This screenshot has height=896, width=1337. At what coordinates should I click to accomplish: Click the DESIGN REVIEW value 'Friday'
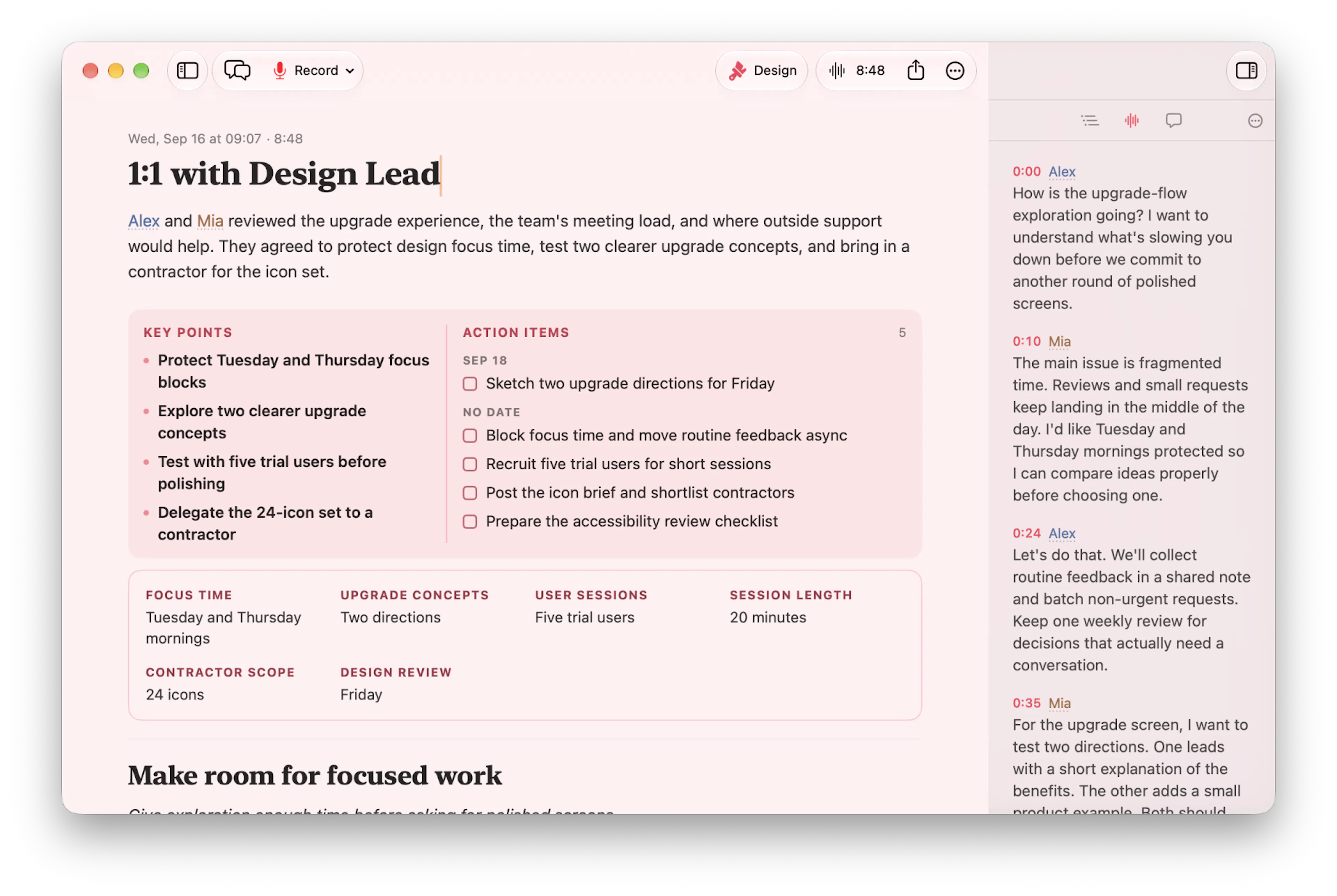click(x=361, y=694)
